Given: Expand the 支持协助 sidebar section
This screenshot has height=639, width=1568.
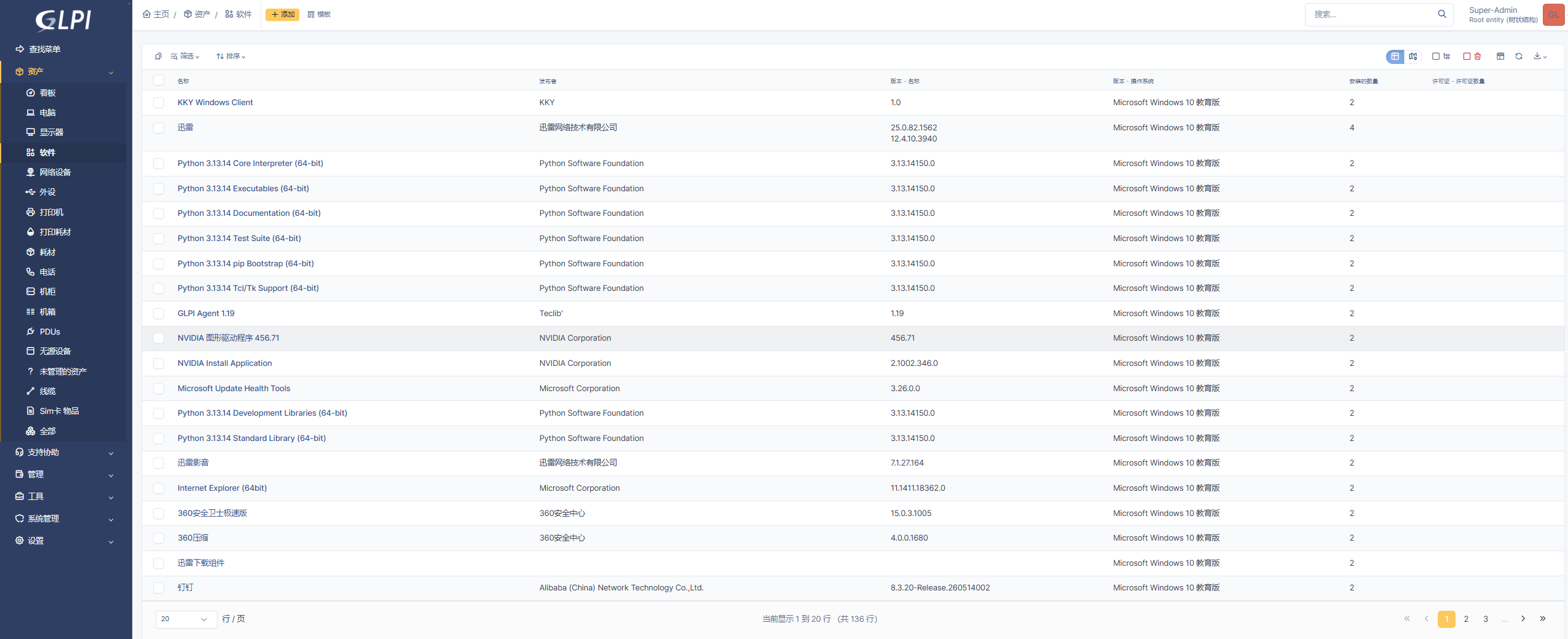Looking at the screenshot, I should 64,452.
